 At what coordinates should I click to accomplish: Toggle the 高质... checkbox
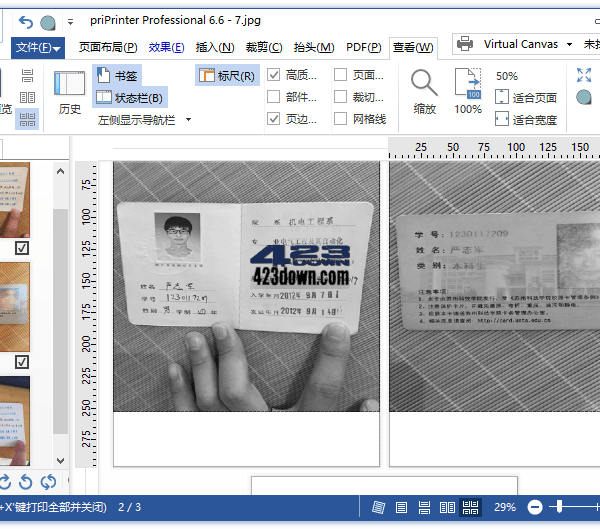[x=274, y=75]
